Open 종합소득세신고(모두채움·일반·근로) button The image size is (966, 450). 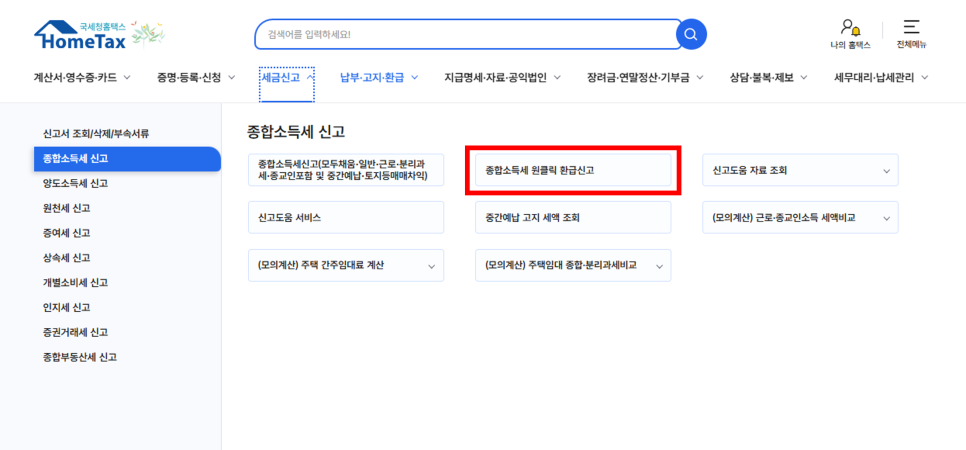click(346, 170)
